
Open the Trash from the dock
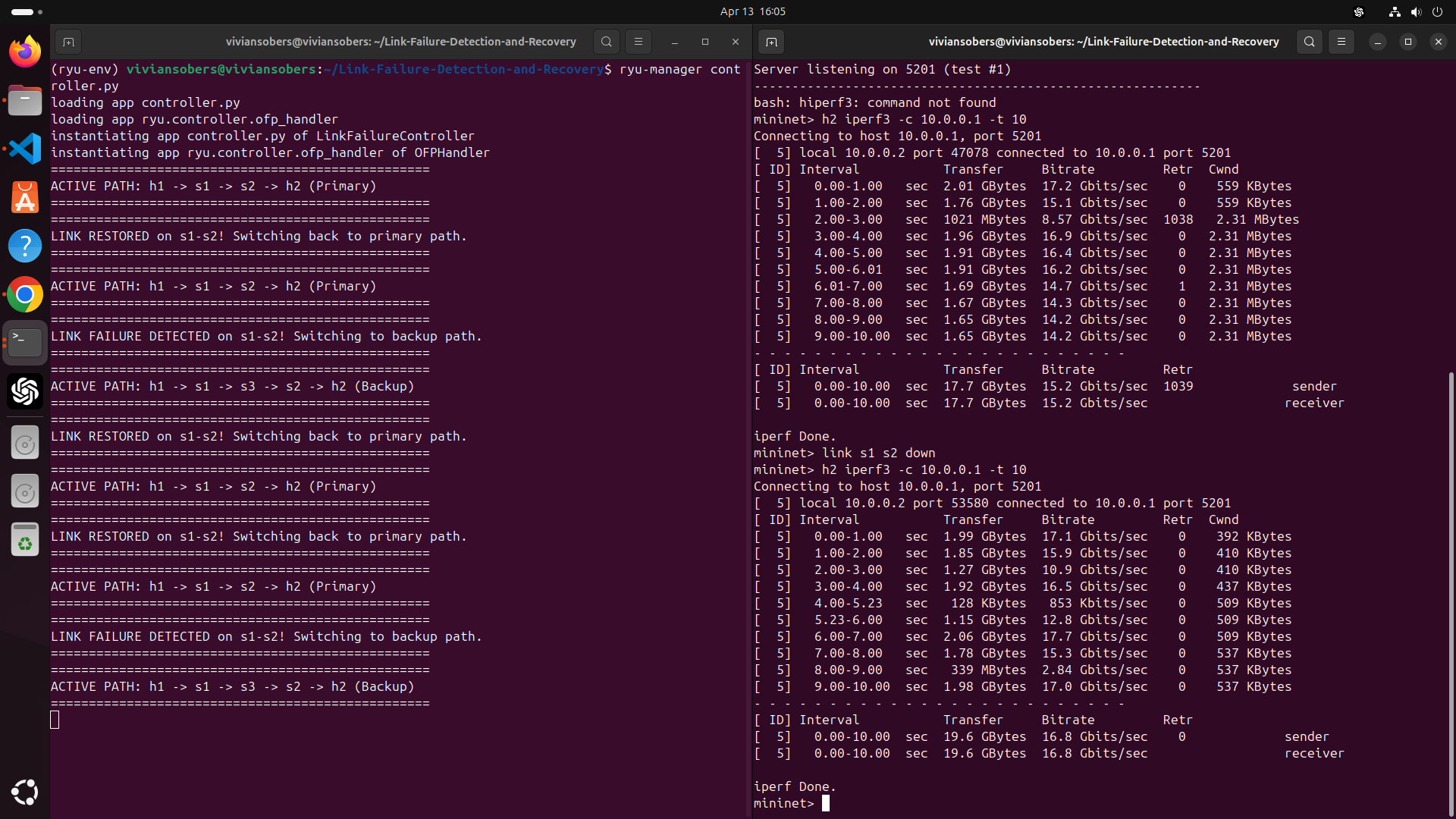[x=25, y=539]
